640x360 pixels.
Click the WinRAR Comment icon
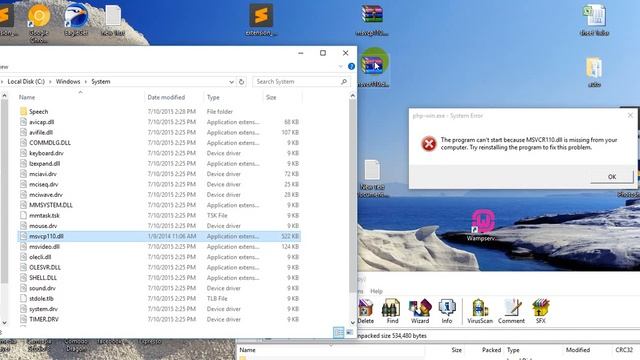click(511, 311)
